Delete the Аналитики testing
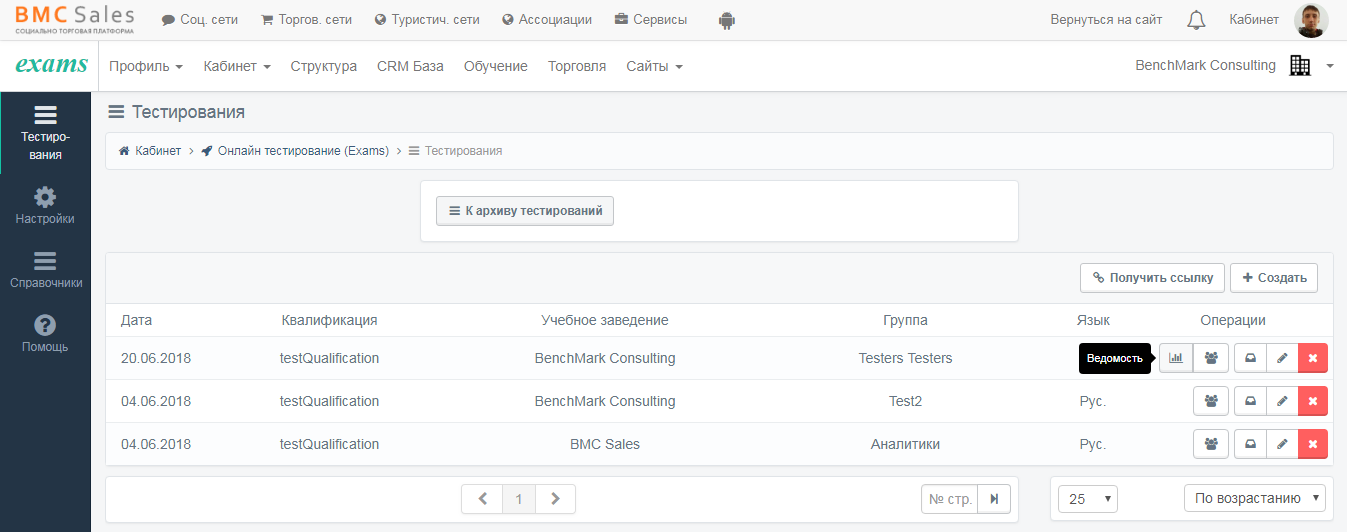Screen dimensions: 1347x532 [x=1313, y=444]
